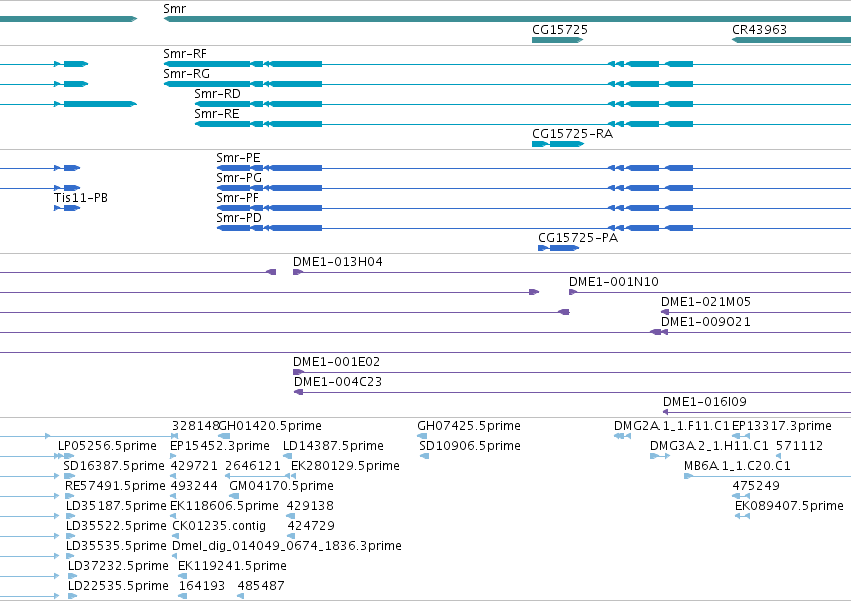Select the DMG3A.2_1.H11.C1 label

click(709, 446)
